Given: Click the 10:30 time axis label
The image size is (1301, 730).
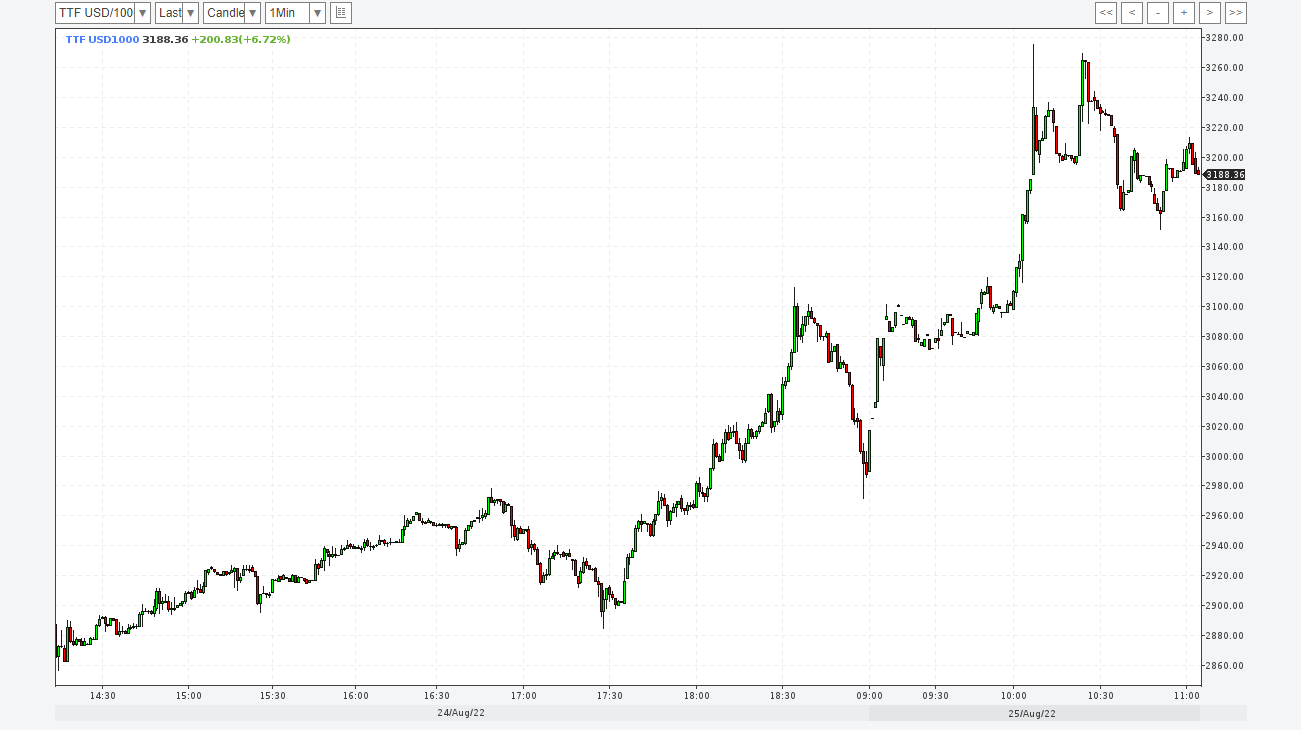Looking at the screenshot, I should tap(1100, 696).
